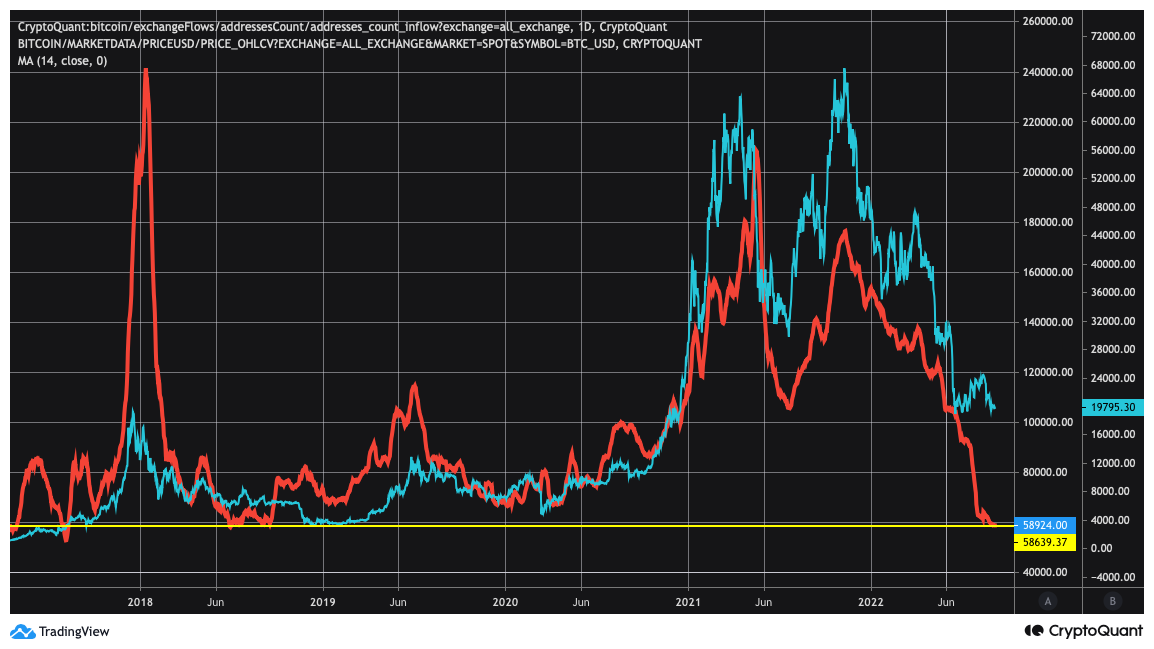The image size is (1154, 649).
Task: Click the 2022 label on time axis
Action: 870,602
